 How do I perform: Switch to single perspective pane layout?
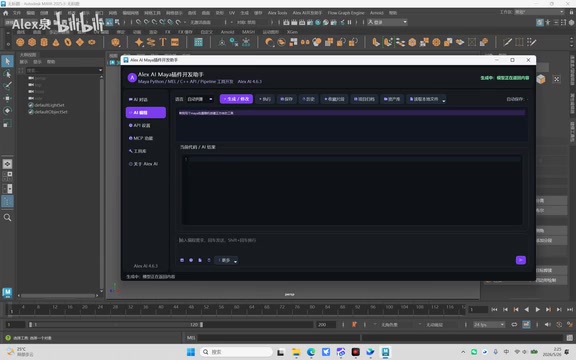(7, 164)
